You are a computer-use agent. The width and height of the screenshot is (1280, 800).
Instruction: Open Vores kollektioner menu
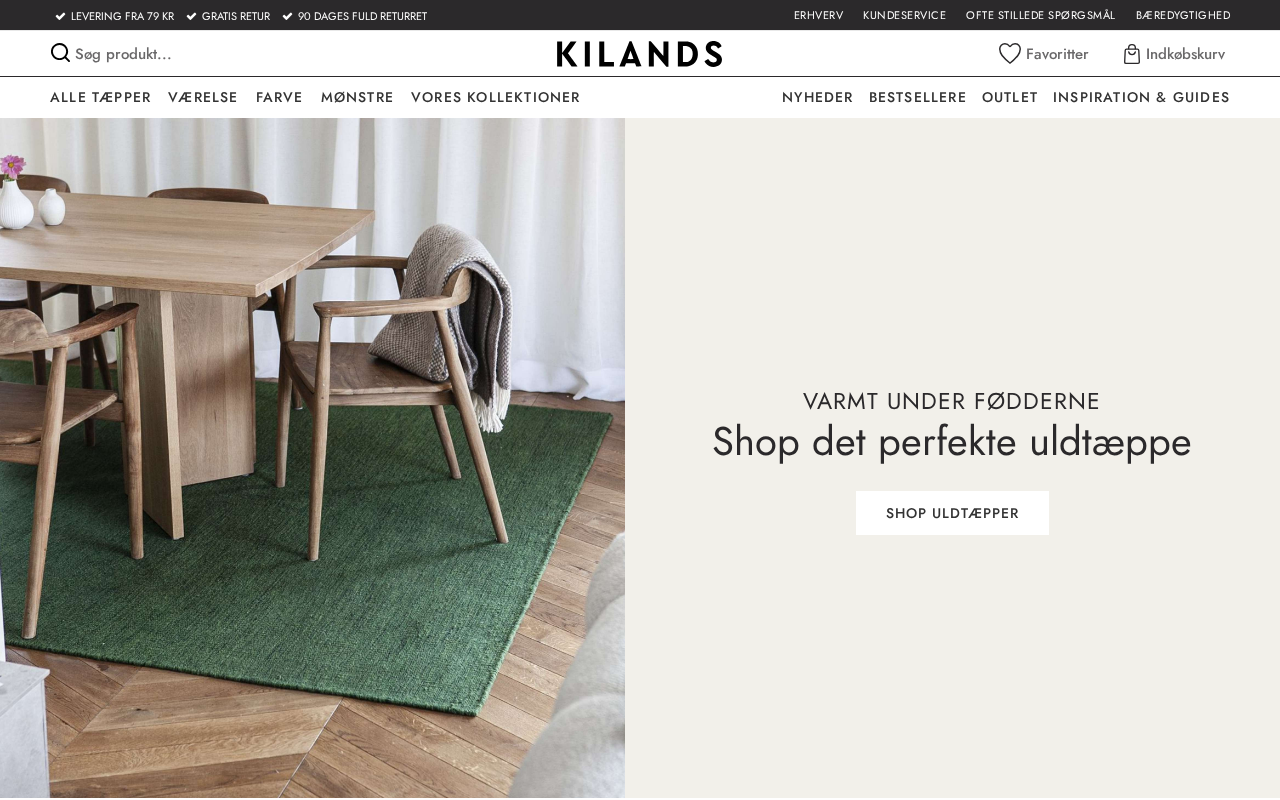495,97
